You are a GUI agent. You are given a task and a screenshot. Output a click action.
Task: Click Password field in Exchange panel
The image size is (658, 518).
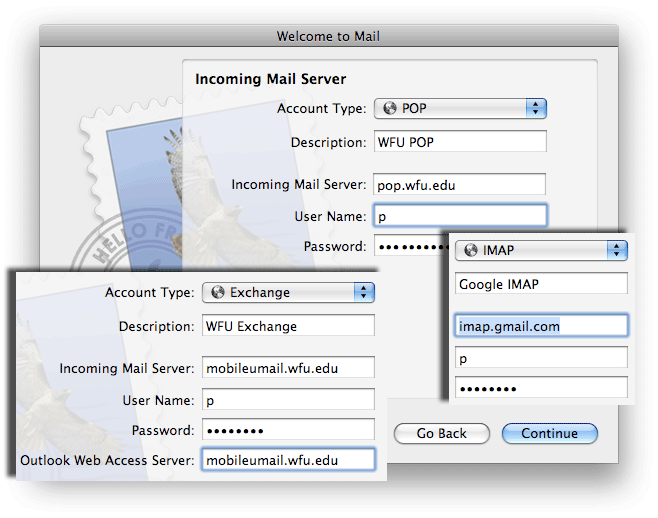point(288,429)
